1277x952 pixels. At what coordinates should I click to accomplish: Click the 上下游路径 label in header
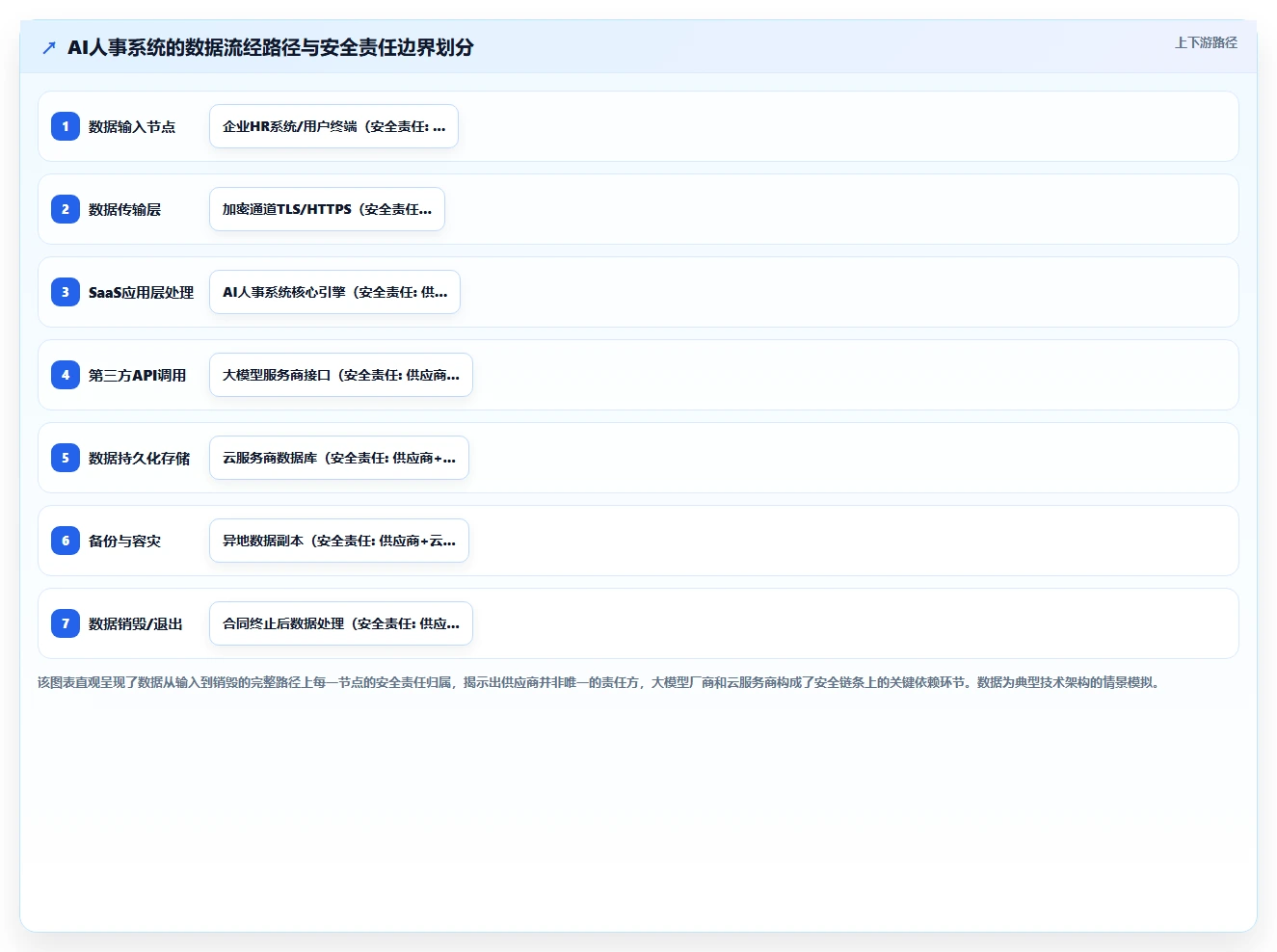point(1206,42)
